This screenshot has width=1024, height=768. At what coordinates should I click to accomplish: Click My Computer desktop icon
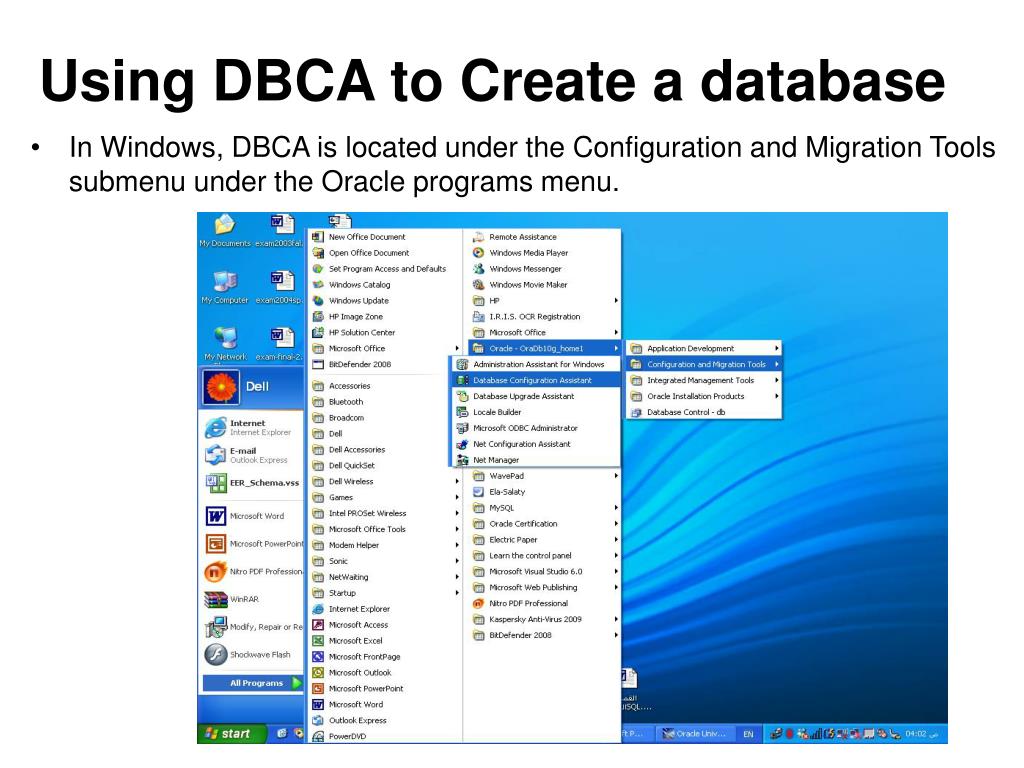(225, 281)
